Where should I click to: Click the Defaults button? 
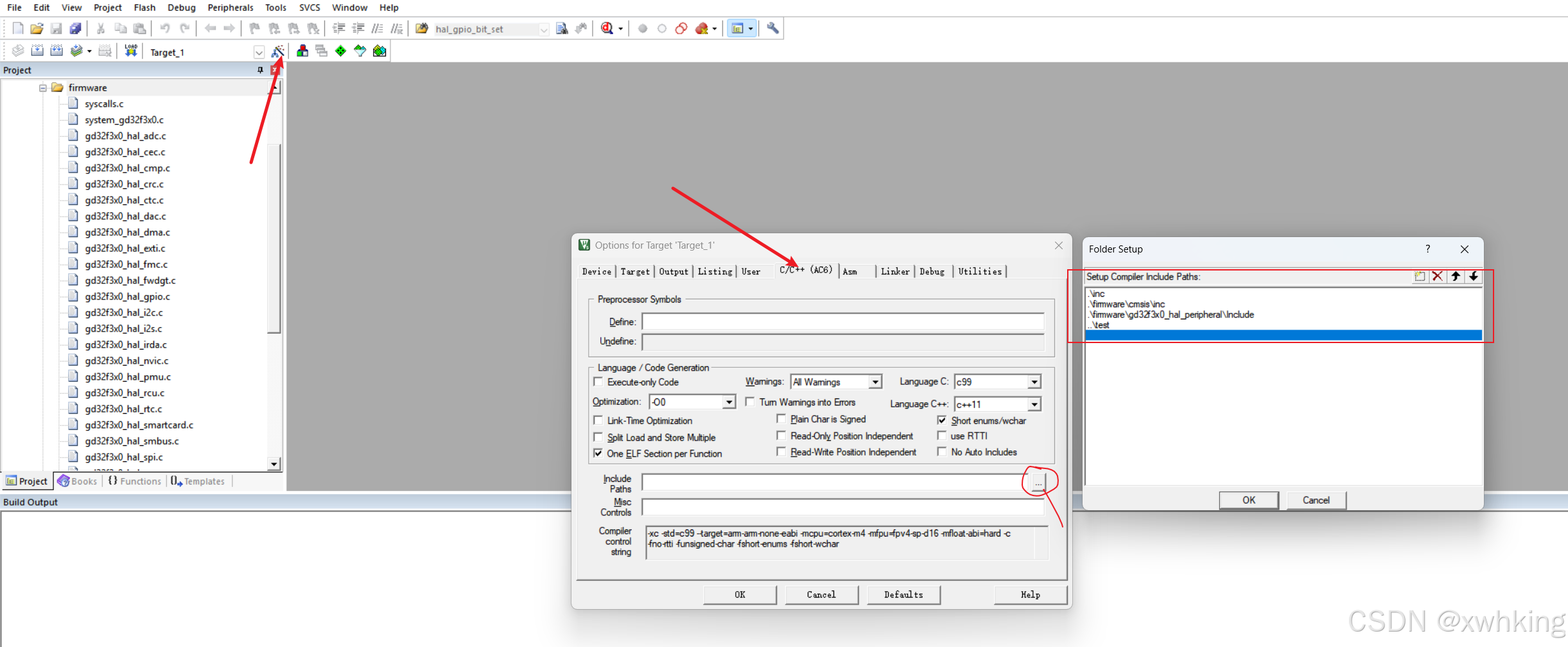pyautogui.click(x=903, y=595)
